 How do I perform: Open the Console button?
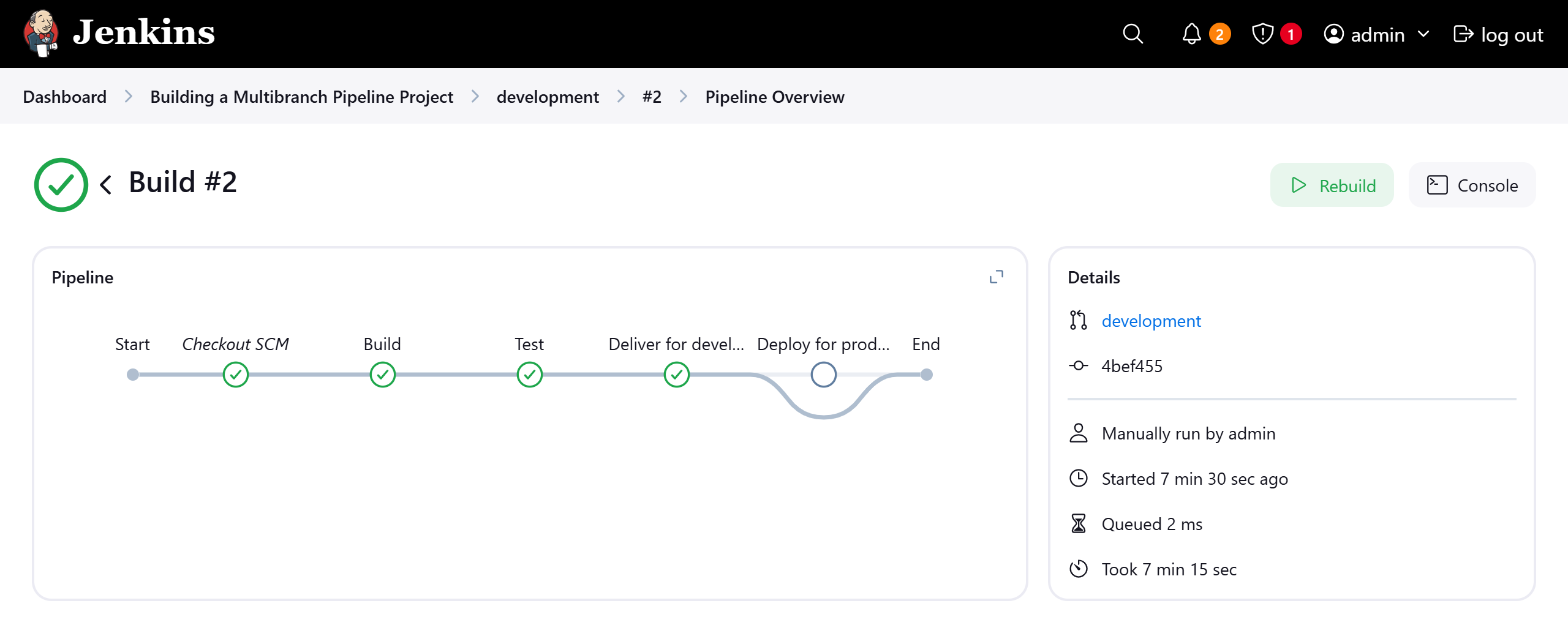pos(1472,185)
